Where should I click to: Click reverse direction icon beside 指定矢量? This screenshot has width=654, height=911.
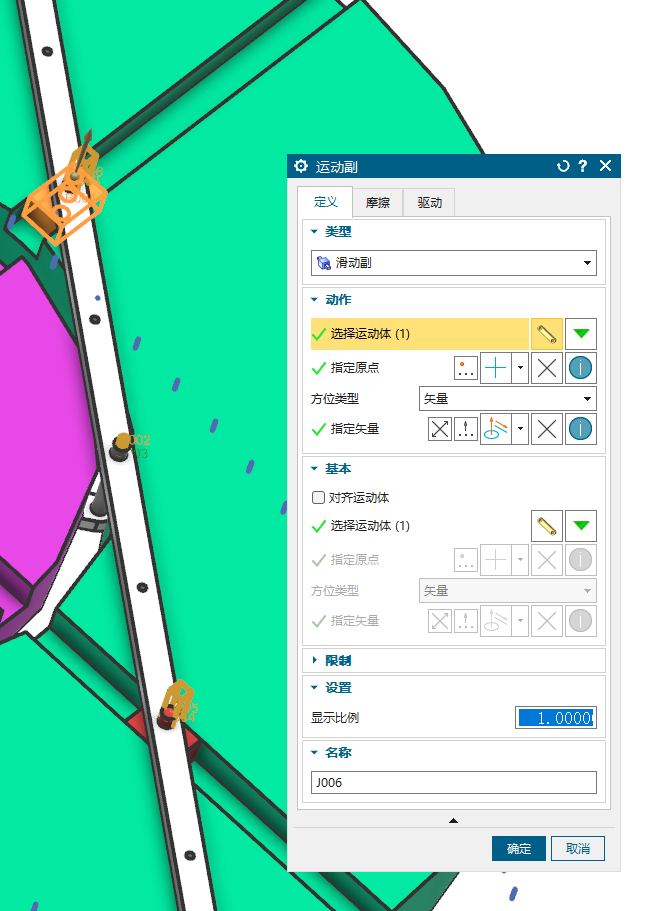(x=440, y=430)
